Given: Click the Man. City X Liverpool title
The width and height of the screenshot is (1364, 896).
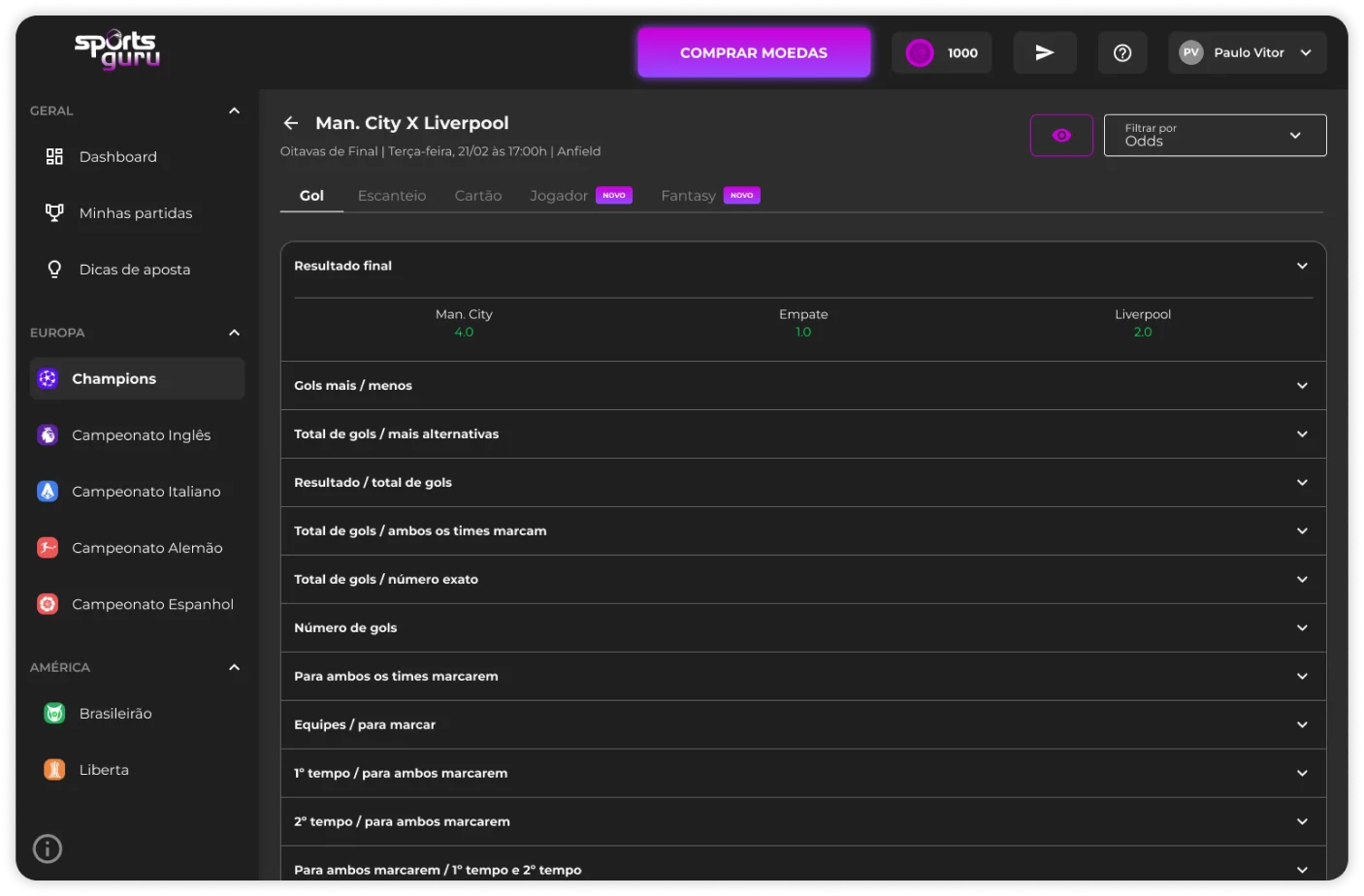Looking at the screenshot, I should [x=412, y=123].
